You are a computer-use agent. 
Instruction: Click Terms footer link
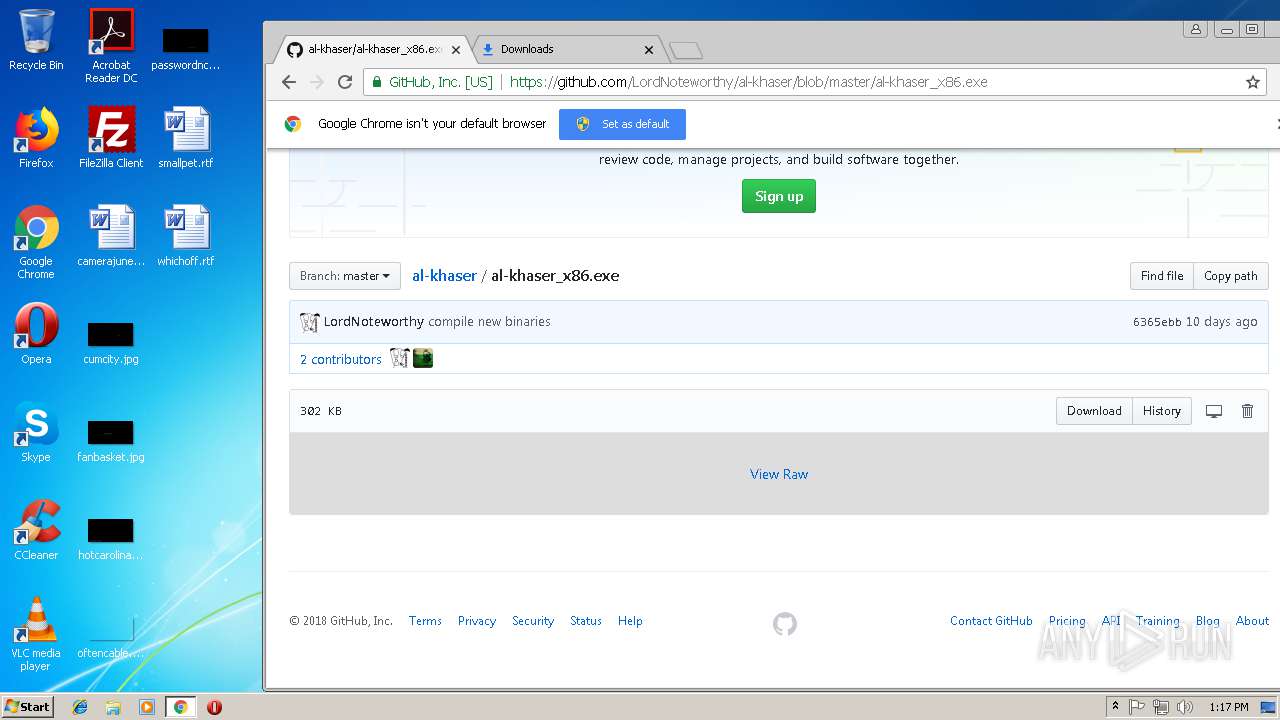pyautogui.click(x=425, y=621)
